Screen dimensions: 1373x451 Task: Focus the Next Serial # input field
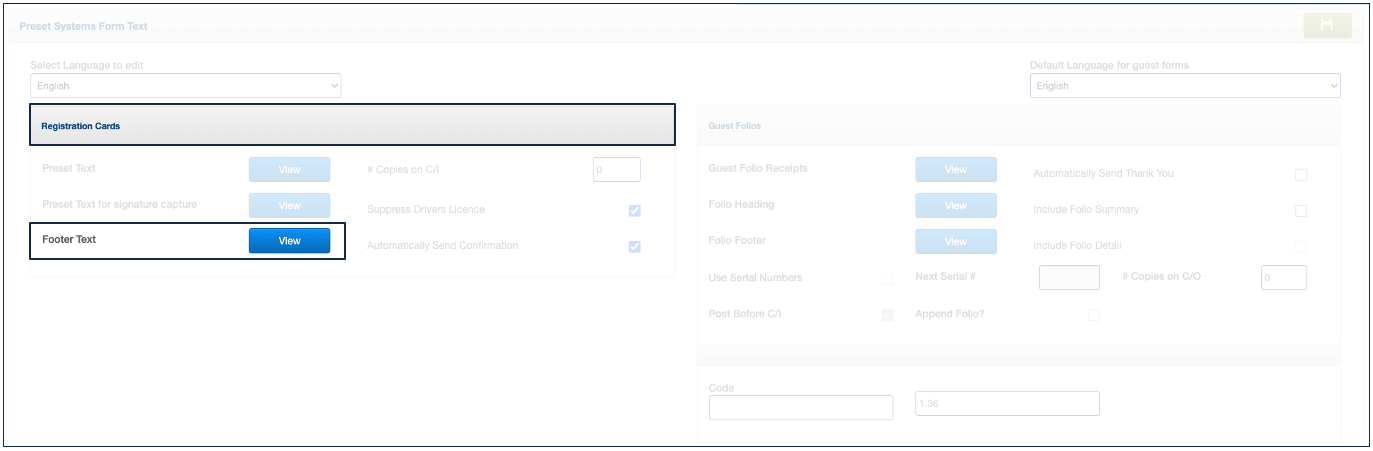pyautogui.click(x=1069, y=278)
